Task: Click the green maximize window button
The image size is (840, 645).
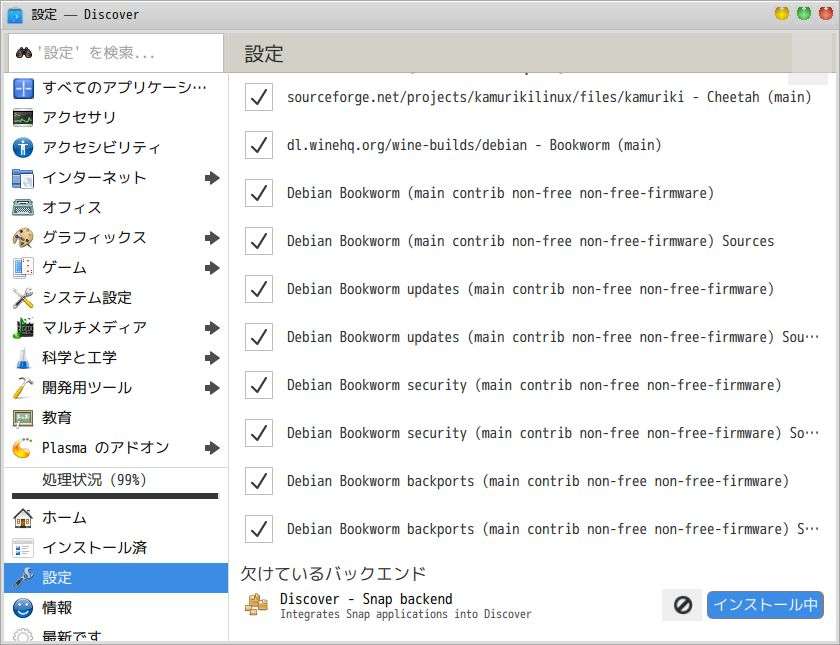Action: click(x=804, y=13)
